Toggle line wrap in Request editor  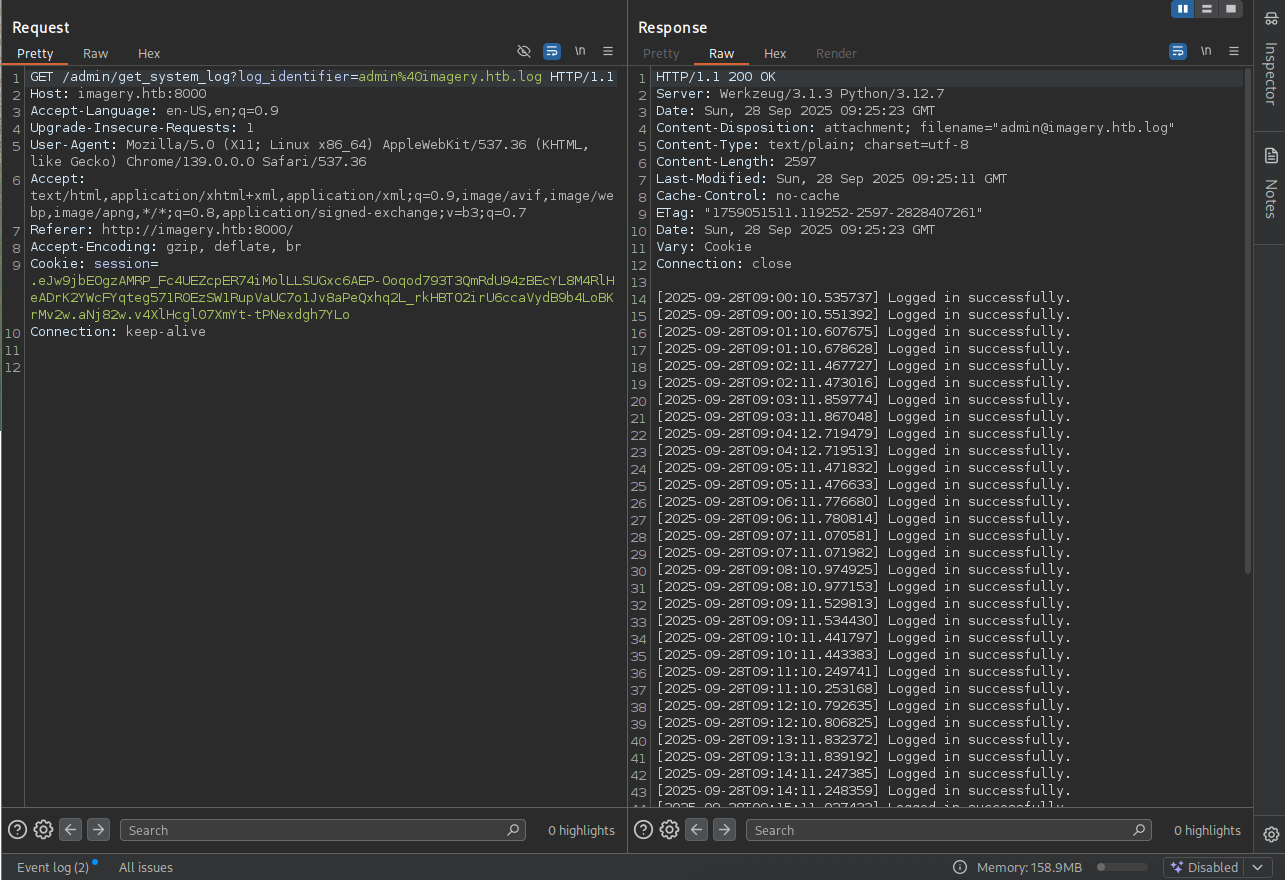point(552,51)
